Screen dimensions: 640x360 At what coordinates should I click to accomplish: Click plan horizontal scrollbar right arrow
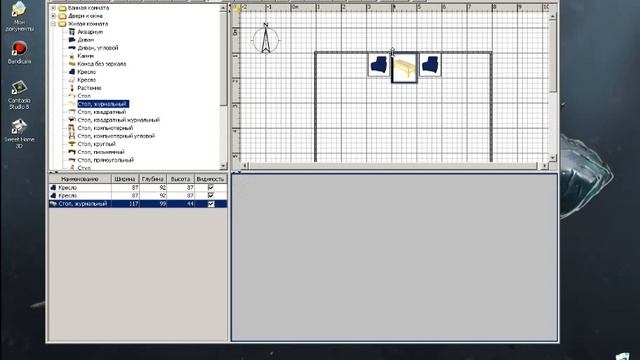pos(544,166)
